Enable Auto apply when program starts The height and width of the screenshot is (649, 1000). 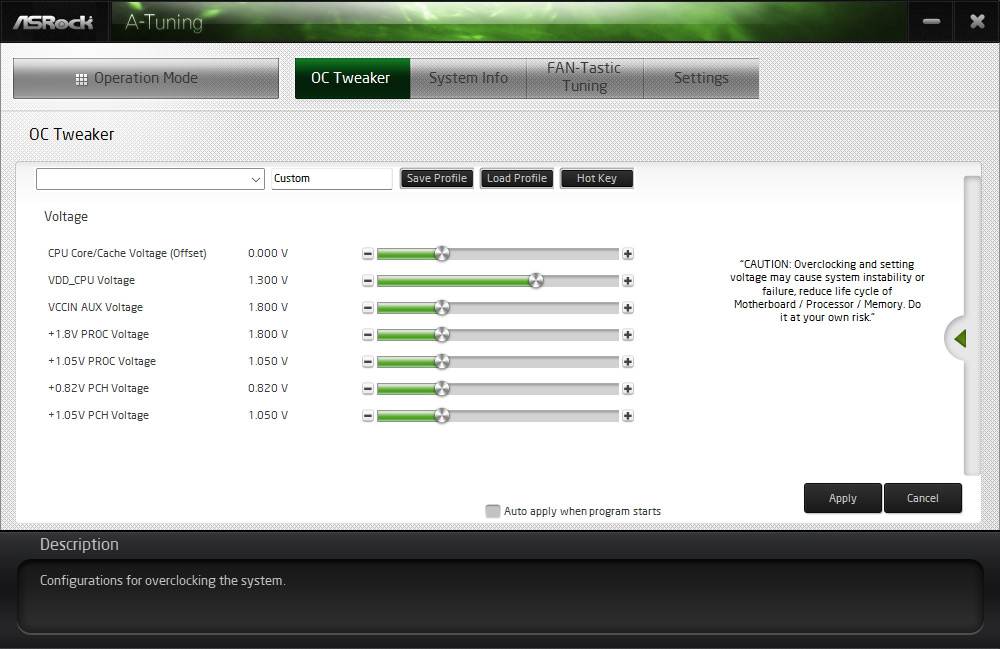tap(492, 511)
